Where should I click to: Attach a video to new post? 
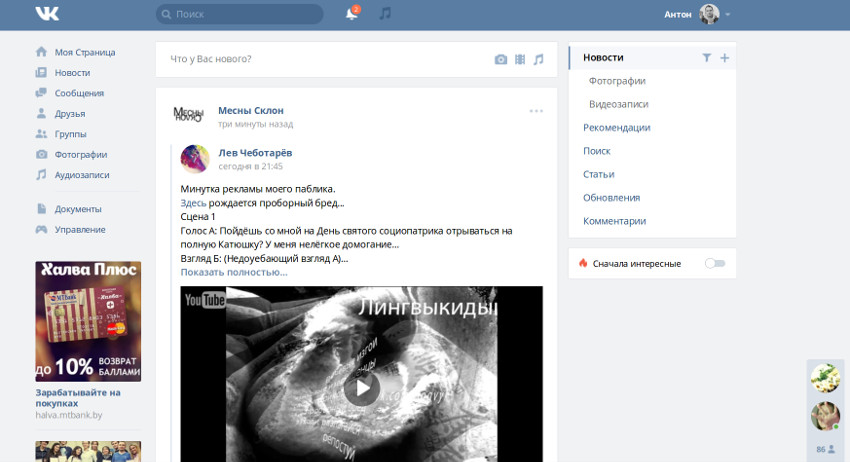click(520, 59)
